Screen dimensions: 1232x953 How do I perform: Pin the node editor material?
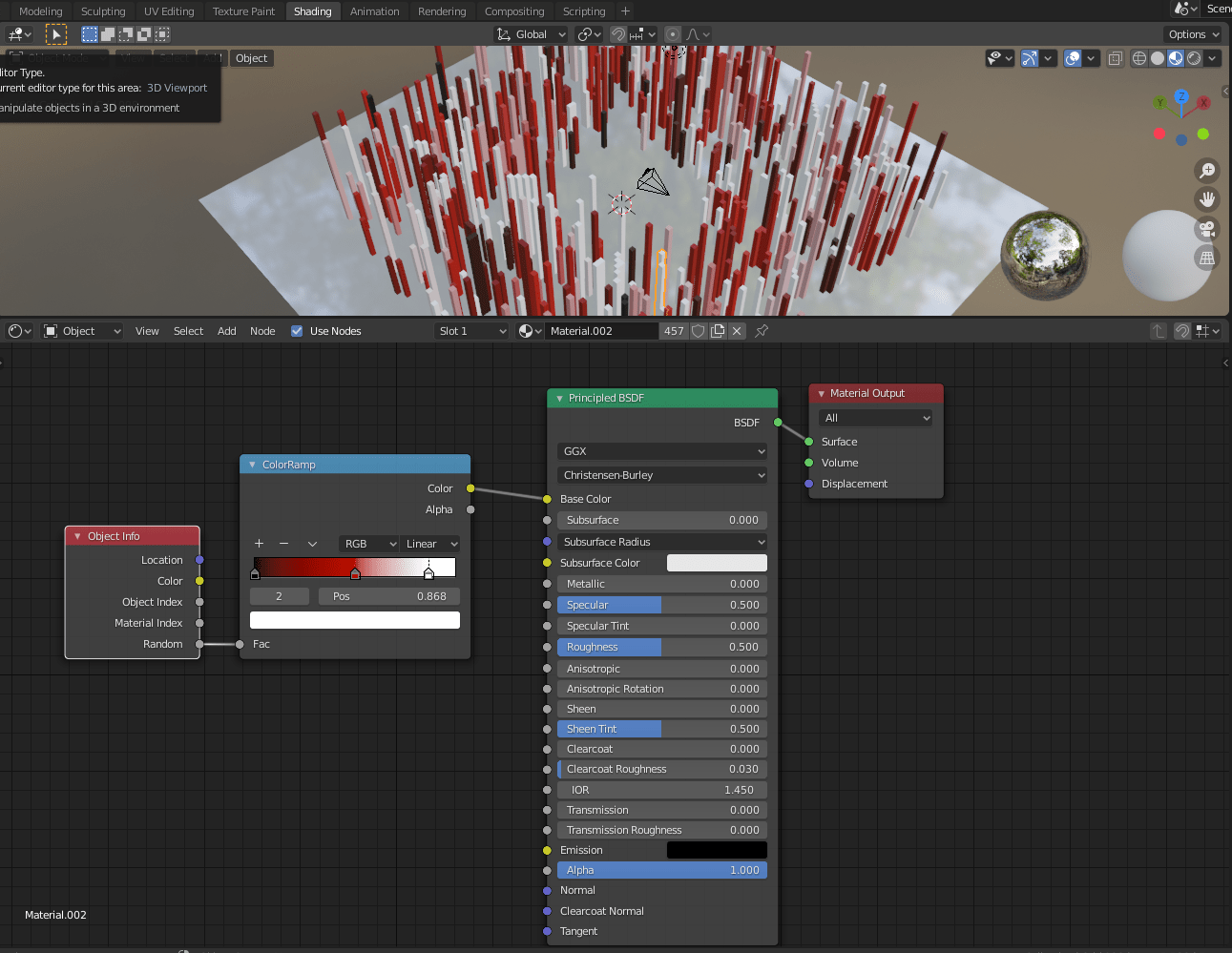(762, 331)
